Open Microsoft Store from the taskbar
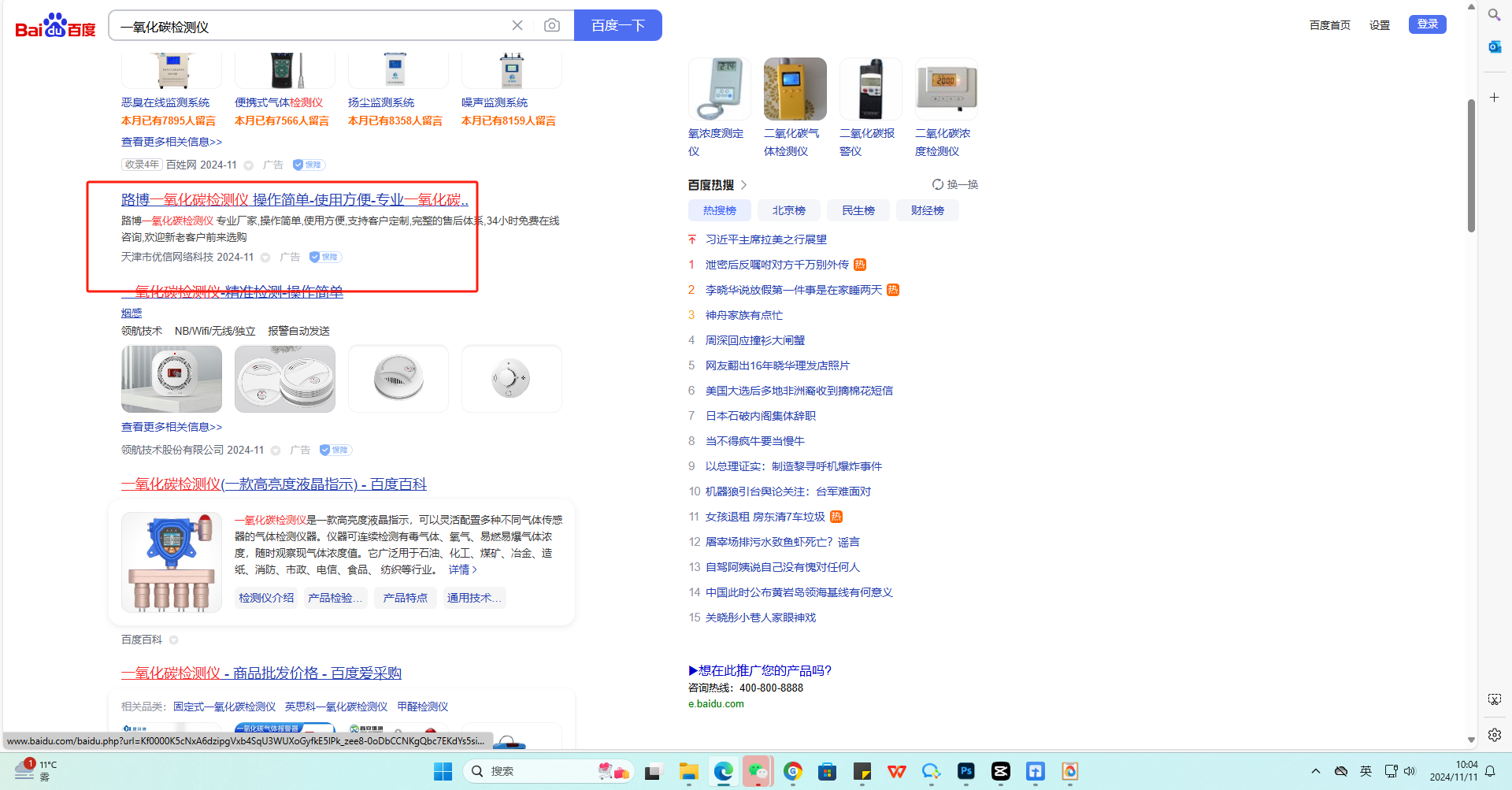1512x790 pixels. pyautogui.click(x=827, y=771)
